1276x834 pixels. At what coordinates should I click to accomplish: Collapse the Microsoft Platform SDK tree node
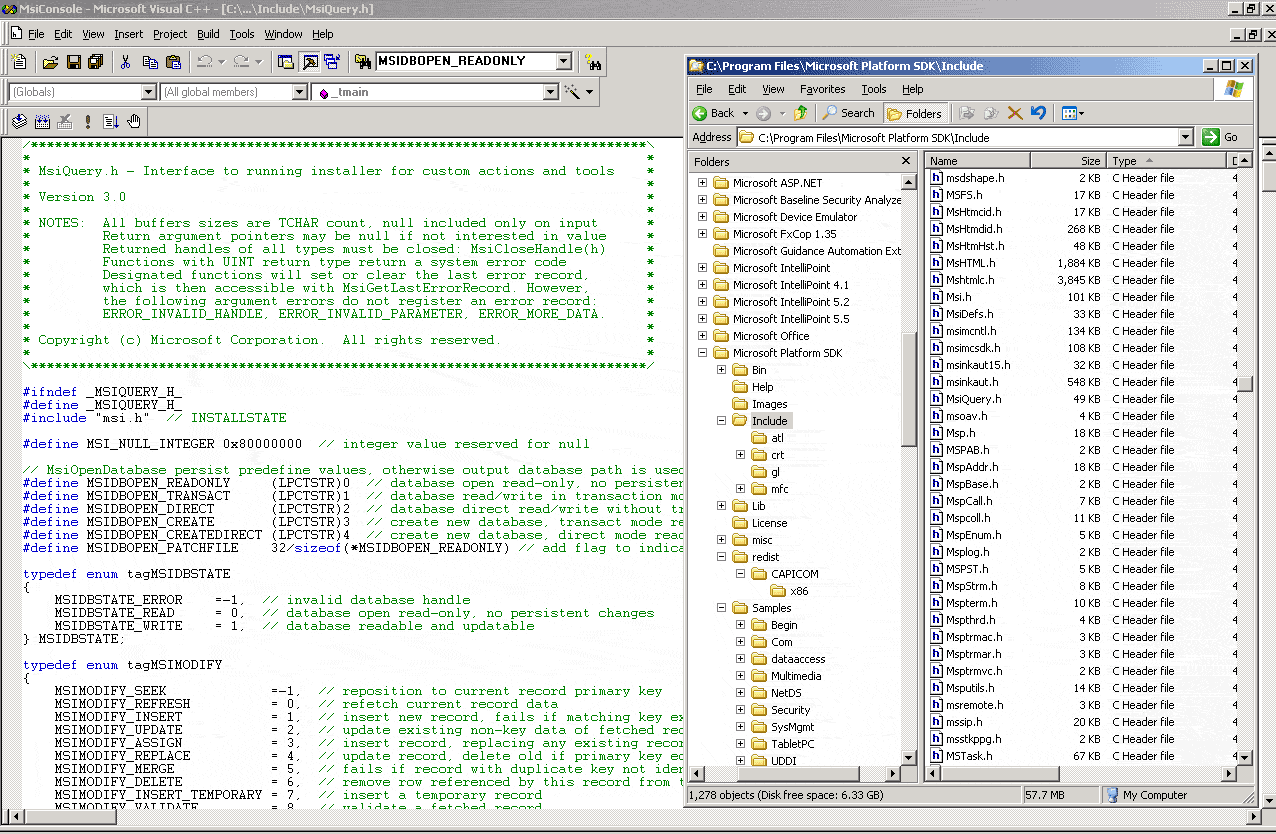pos(702,353)
